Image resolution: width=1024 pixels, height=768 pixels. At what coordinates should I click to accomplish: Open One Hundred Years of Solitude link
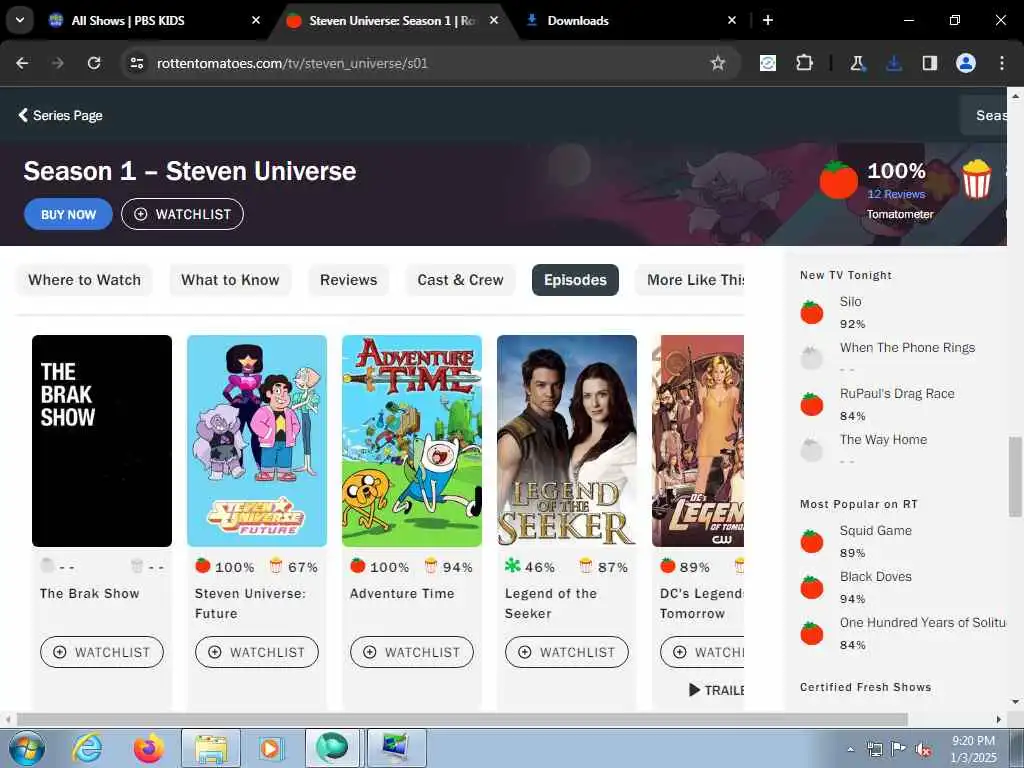click(922, 622)
